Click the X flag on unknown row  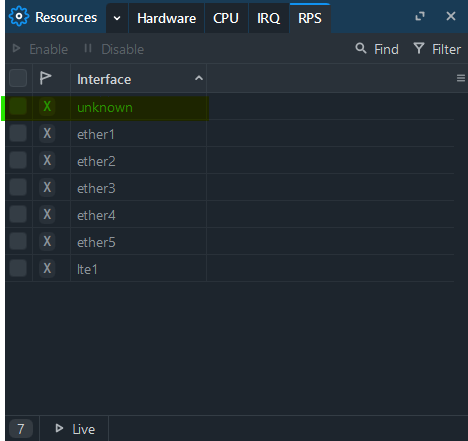(x=47, y=106)
